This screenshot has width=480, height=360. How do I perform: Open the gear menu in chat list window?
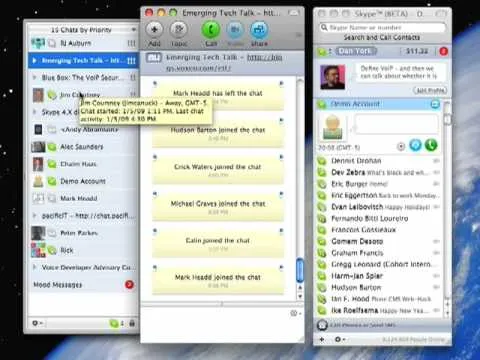coord(37,323)
